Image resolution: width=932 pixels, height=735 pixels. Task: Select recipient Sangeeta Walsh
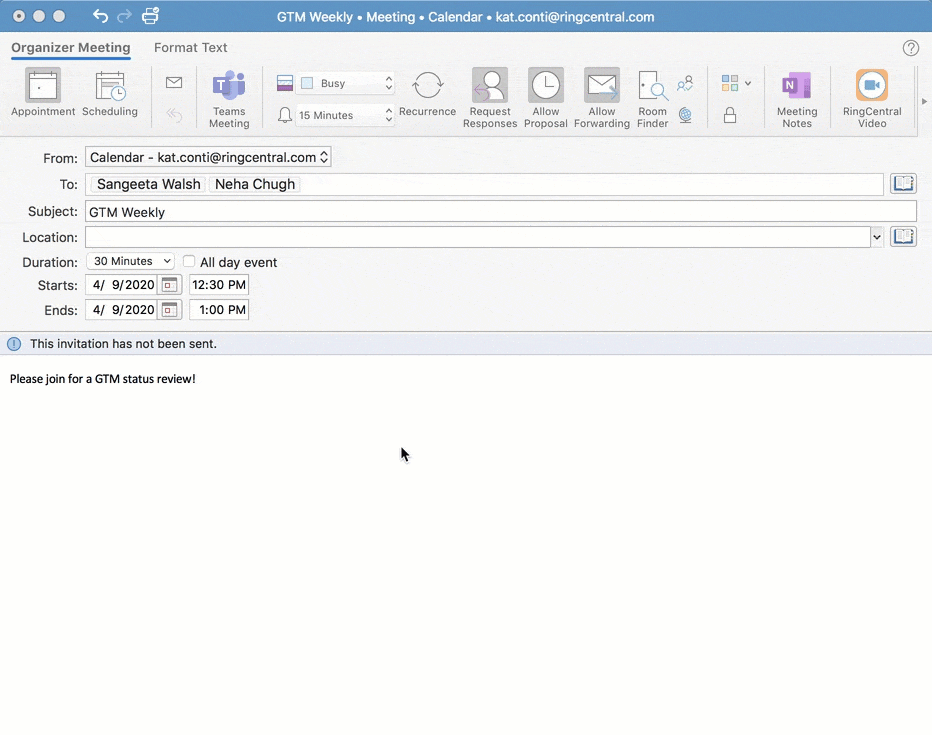point(148,183)
